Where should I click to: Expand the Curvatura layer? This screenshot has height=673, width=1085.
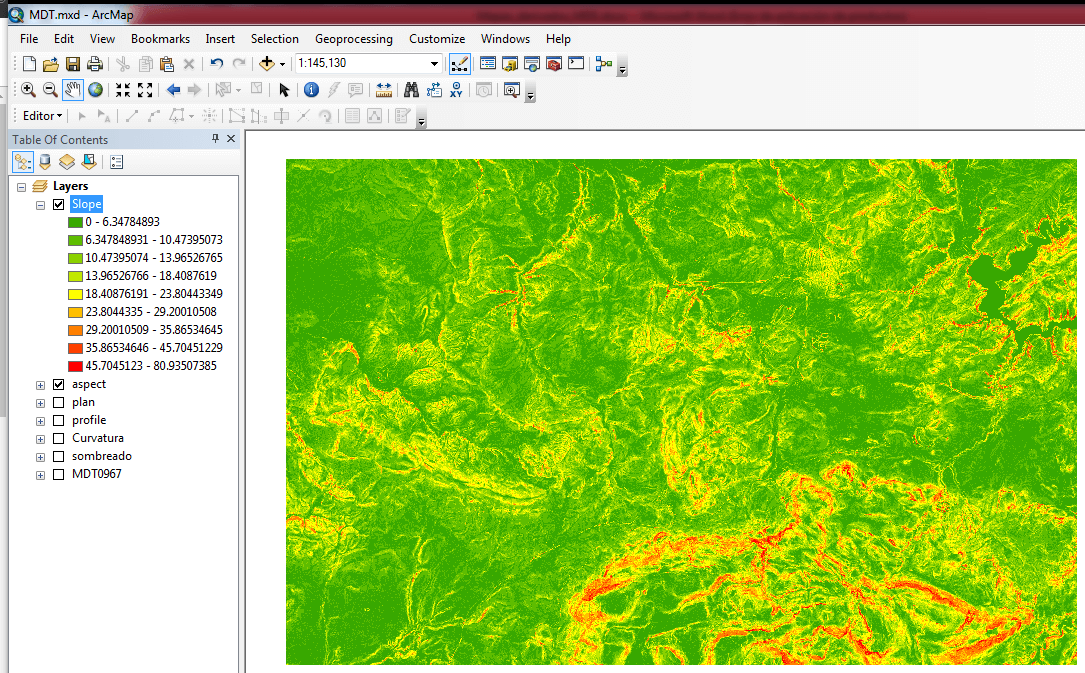[x=41, y=439]
